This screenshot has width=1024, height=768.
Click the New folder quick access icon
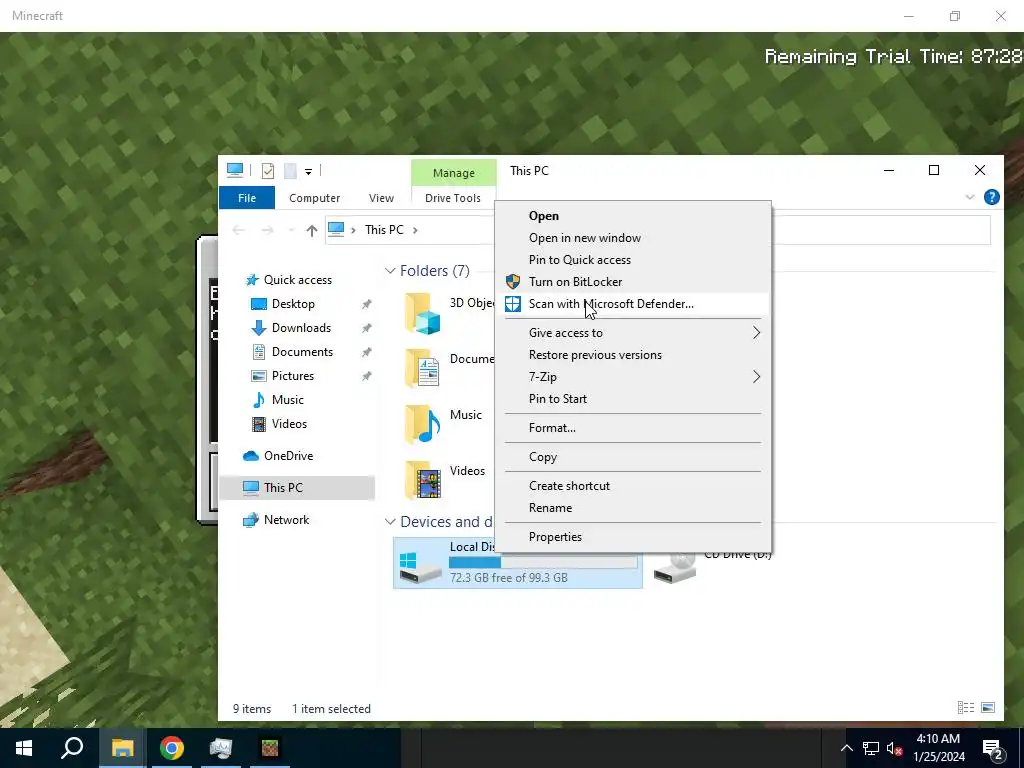290,171
